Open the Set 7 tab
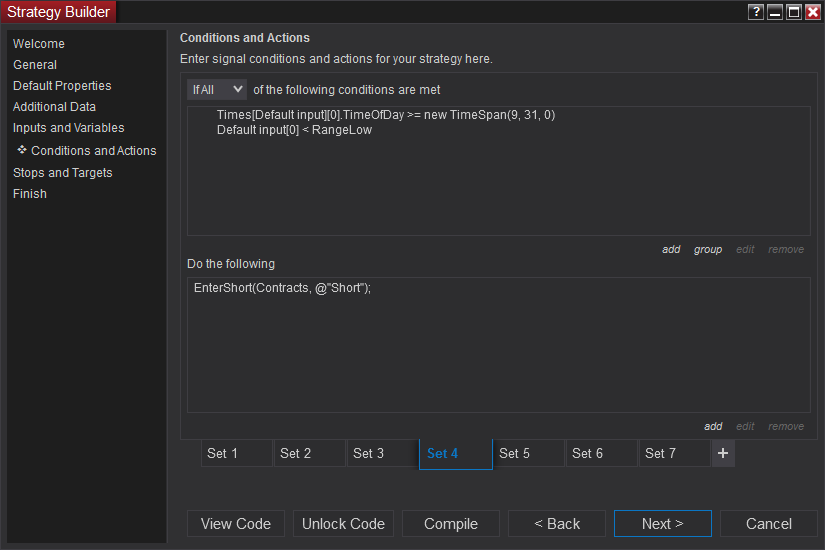Image resolution: width=825 pixels, height=552 pixels. pos(675,453)
